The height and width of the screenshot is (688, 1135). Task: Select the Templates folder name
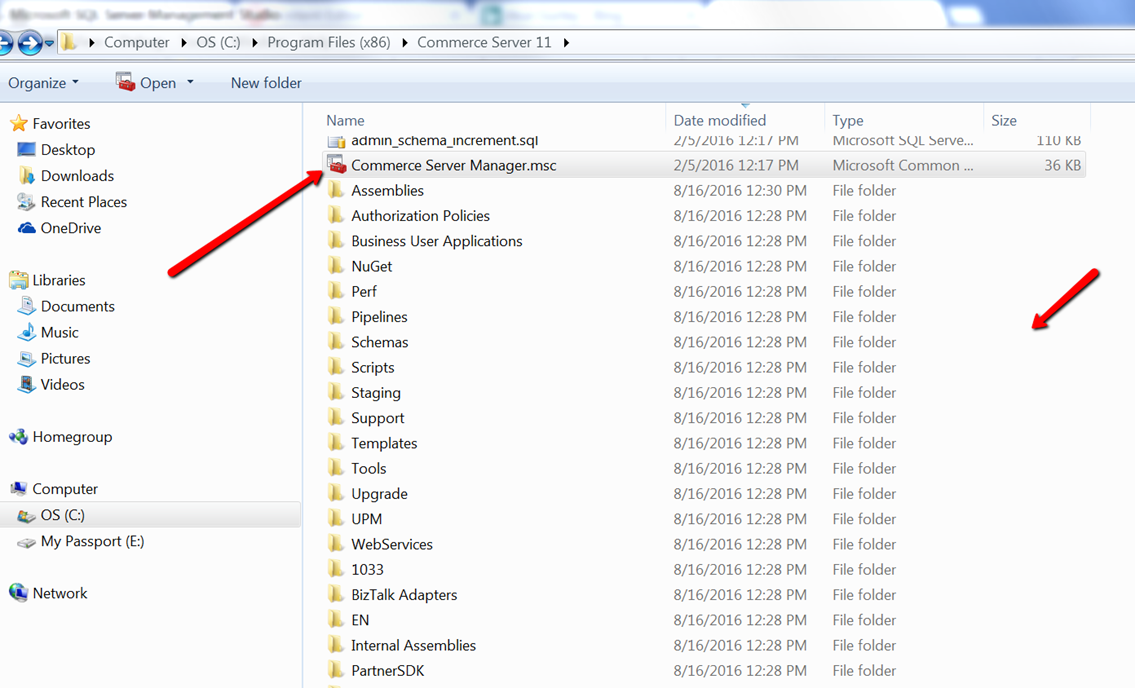tap(384, 443)
